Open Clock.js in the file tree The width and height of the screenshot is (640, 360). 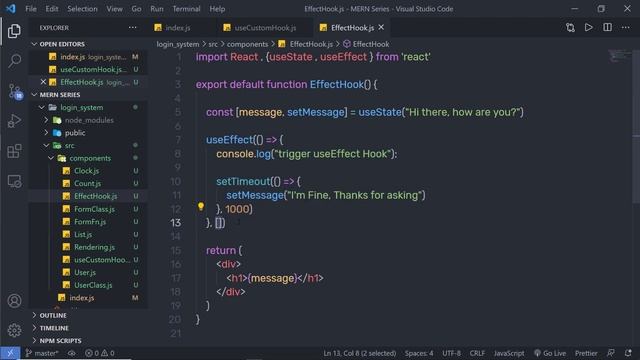point(86,171)
